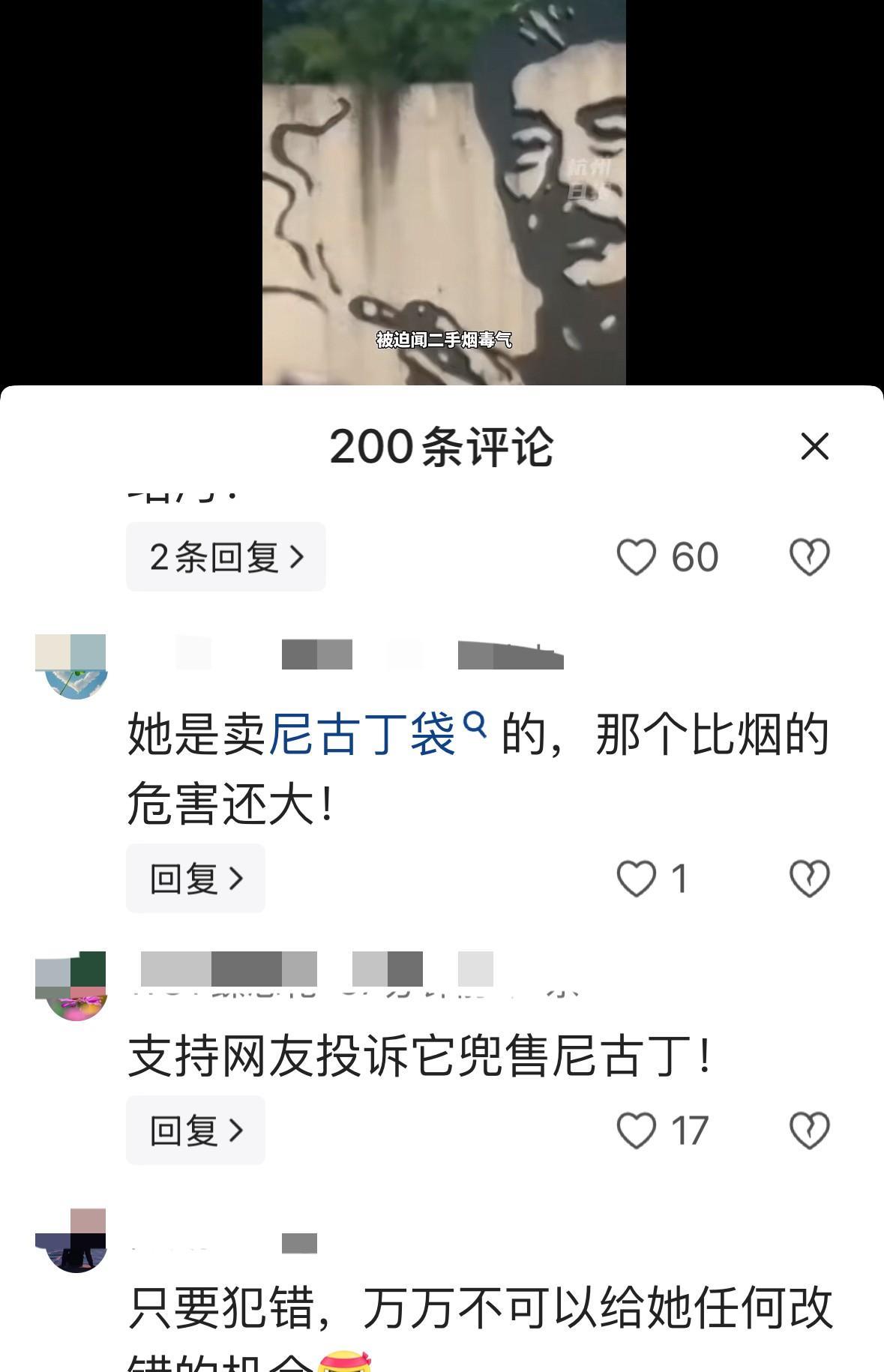Tap the video preview above comments
884x1372 pixels.
444,192
